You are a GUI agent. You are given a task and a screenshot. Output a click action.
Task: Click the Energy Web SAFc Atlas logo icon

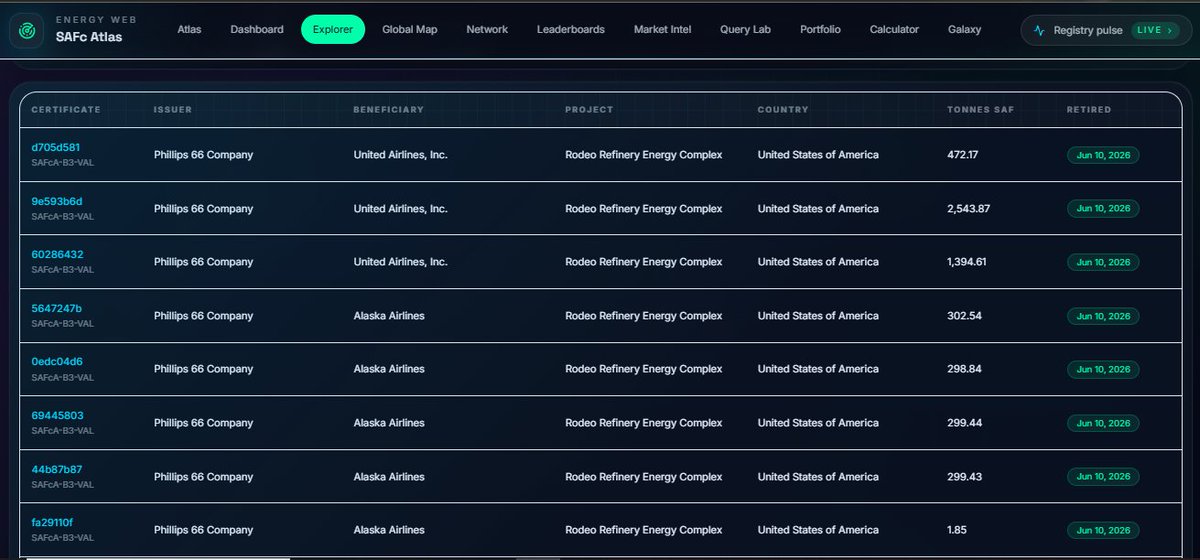[27, 30]
